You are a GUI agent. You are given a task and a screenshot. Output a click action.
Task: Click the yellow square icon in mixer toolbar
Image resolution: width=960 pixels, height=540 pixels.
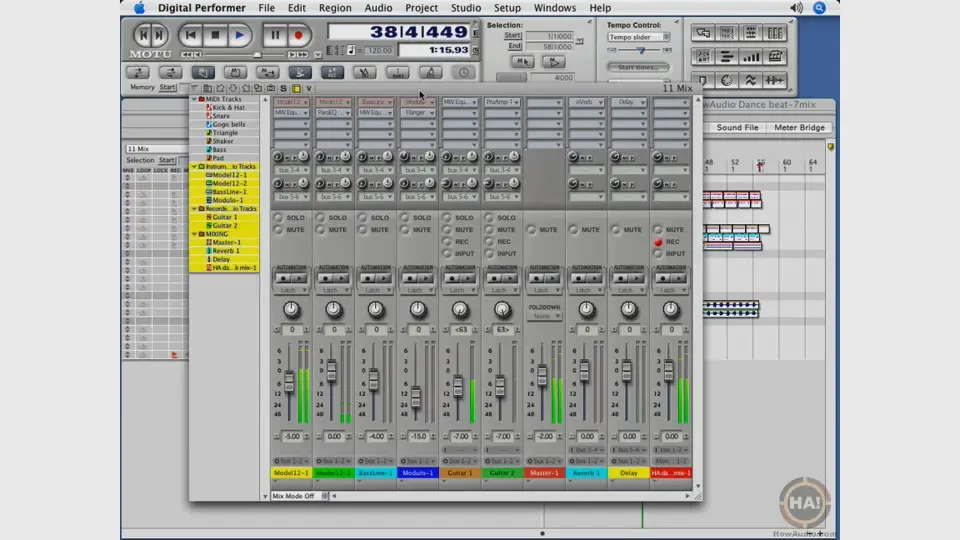click(296, 88)
